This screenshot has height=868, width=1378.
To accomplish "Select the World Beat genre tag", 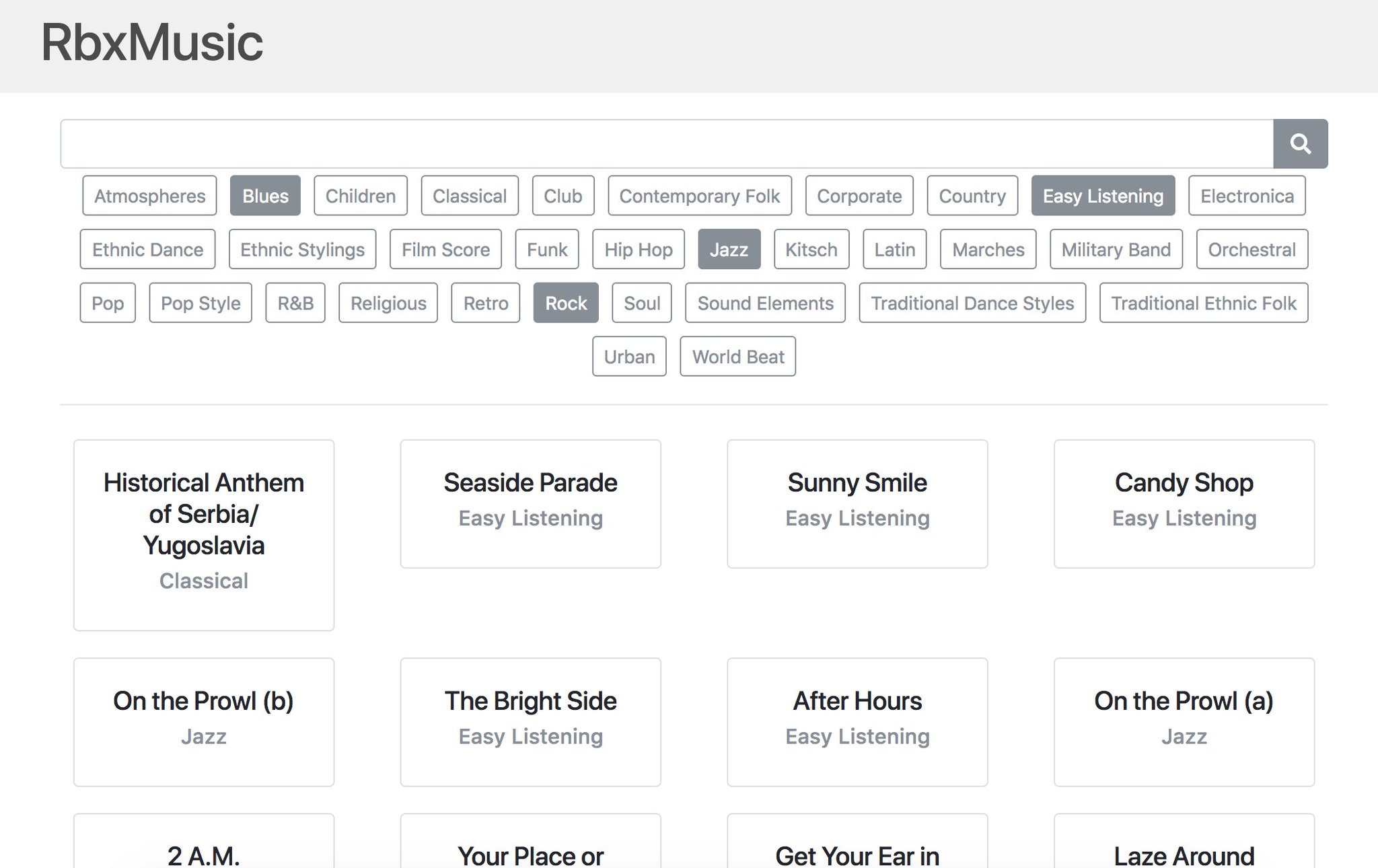I will [737, 357].
